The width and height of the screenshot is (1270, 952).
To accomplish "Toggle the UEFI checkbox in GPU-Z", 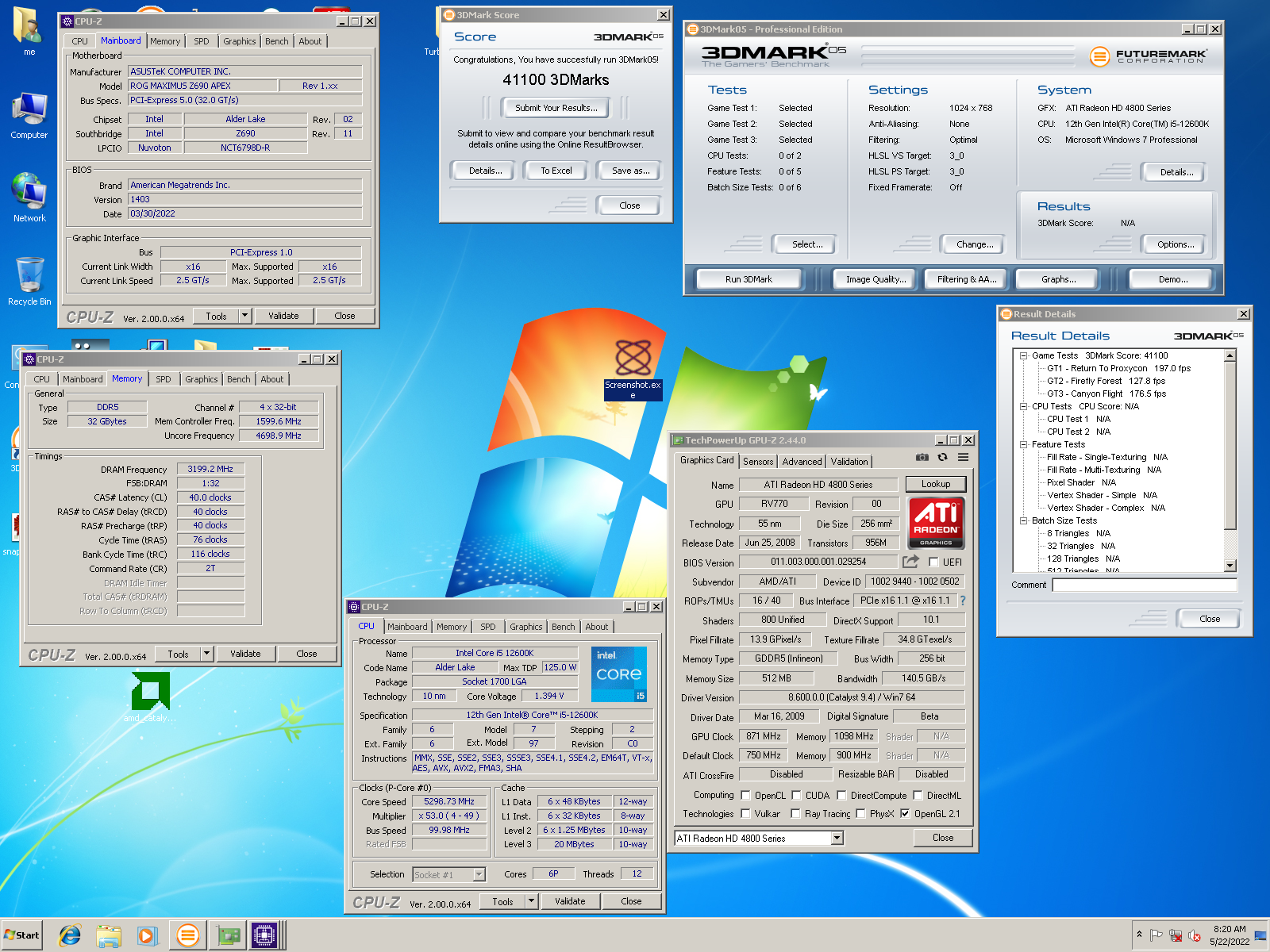I will click(x=933, y=562).
